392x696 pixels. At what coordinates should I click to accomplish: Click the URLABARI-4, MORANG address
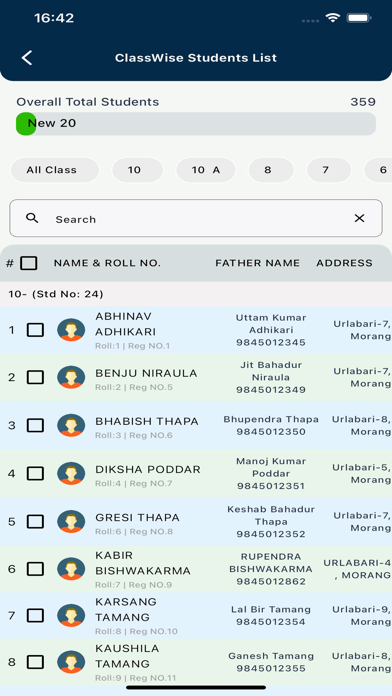click(357, 569)
